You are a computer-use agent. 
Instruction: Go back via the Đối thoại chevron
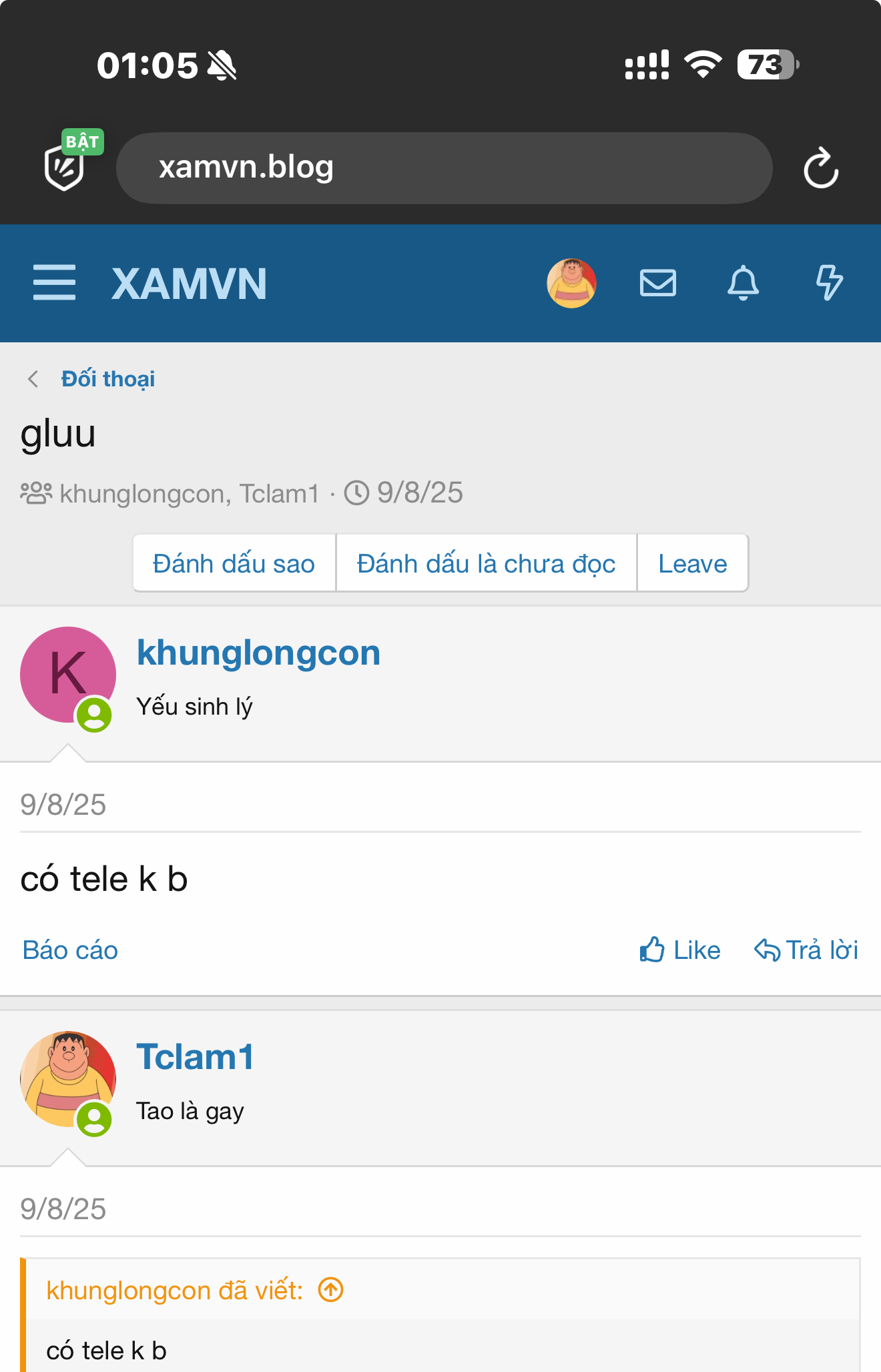pyautogui.click(x=33, y=379)
